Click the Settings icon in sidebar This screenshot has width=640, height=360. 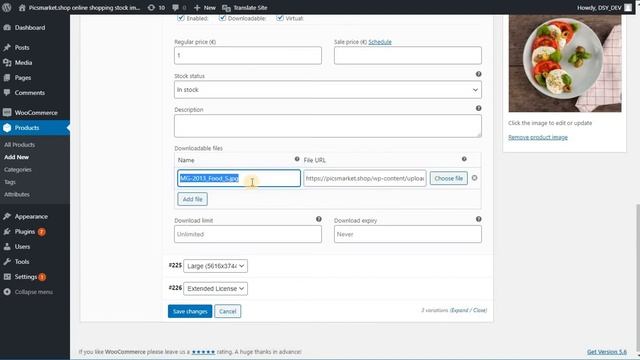tap(7, 277)
